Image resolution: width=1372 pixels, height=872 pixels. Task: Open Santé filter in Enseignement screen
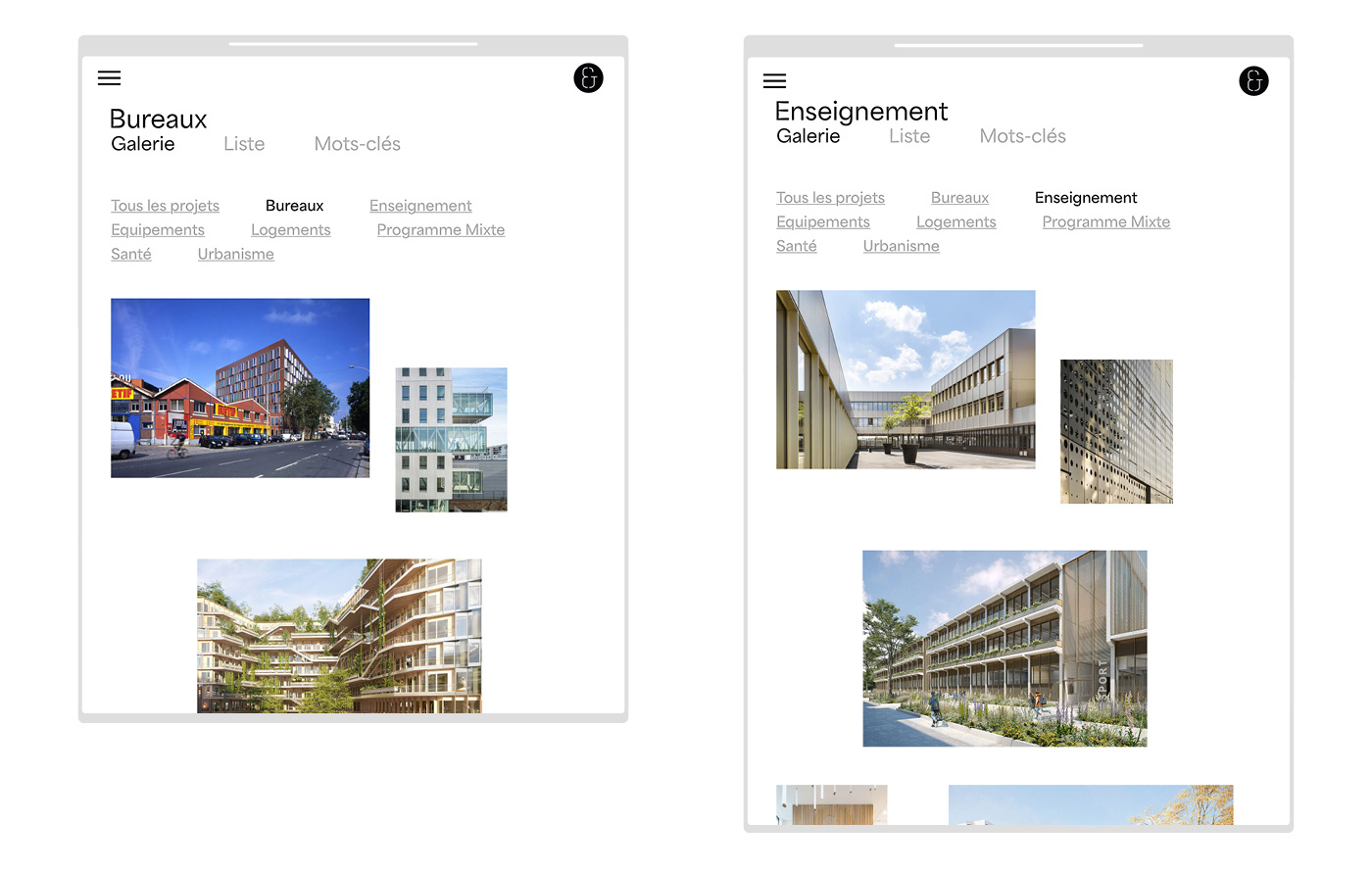click(x=797, y=246)
